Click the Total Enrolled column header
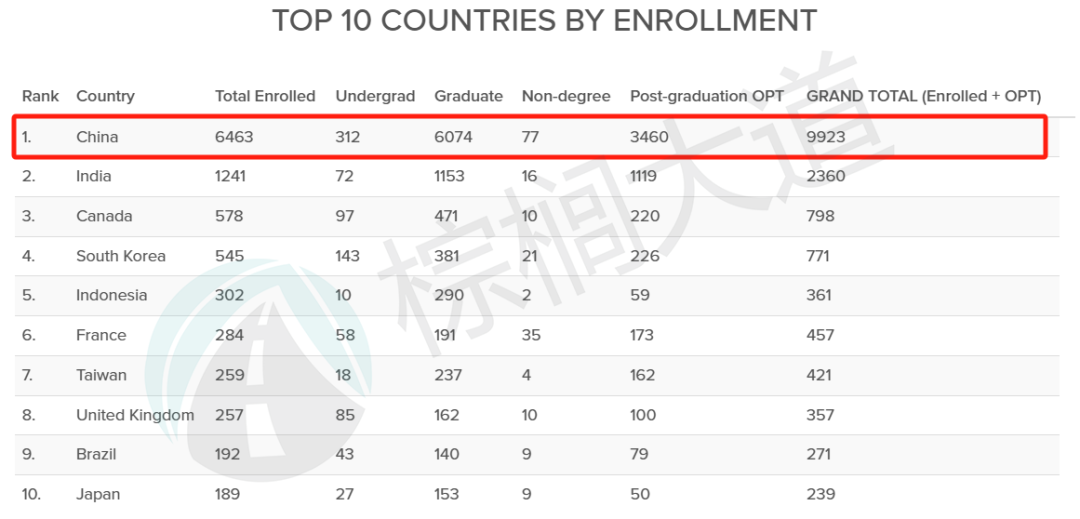 (265, 96)
